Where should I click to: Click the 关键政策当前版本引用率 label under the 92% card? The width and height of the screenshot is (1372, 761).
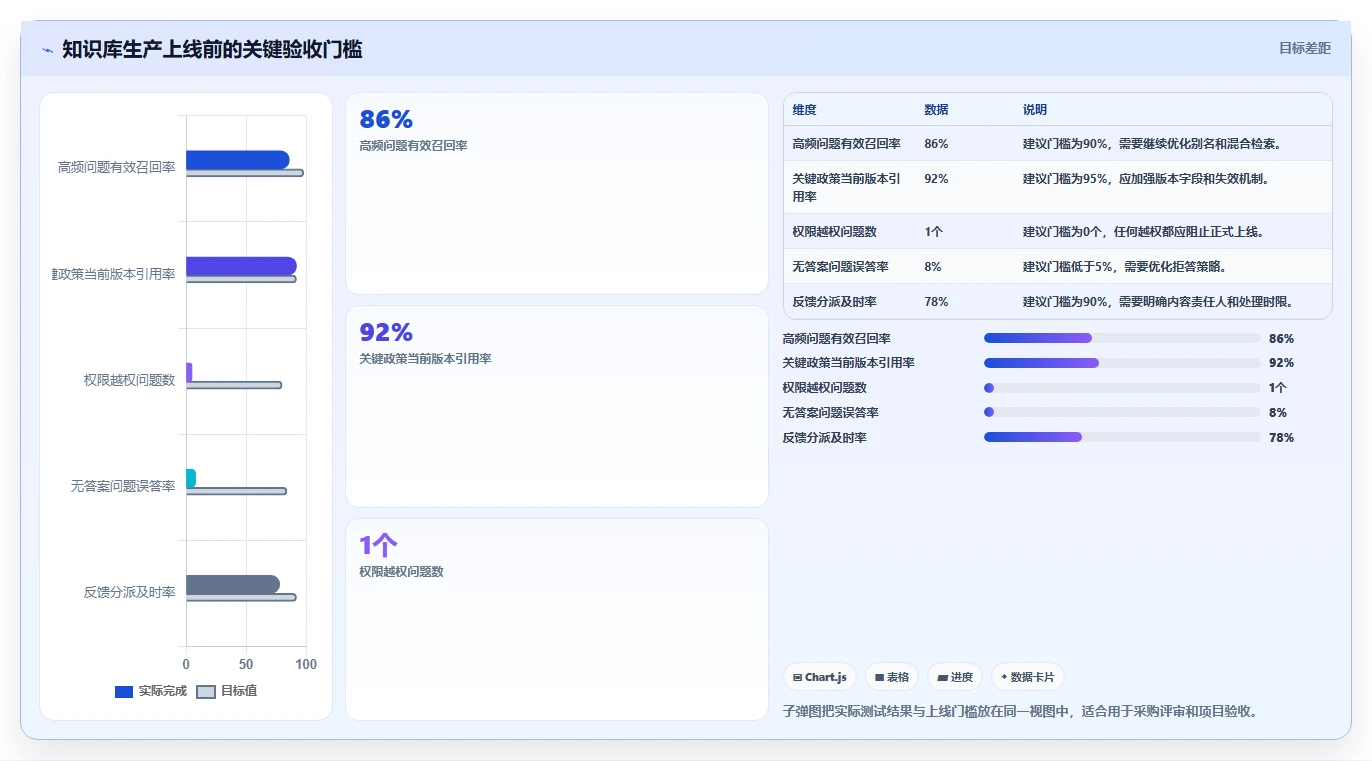pyautogui.click(x=425, y=359)
